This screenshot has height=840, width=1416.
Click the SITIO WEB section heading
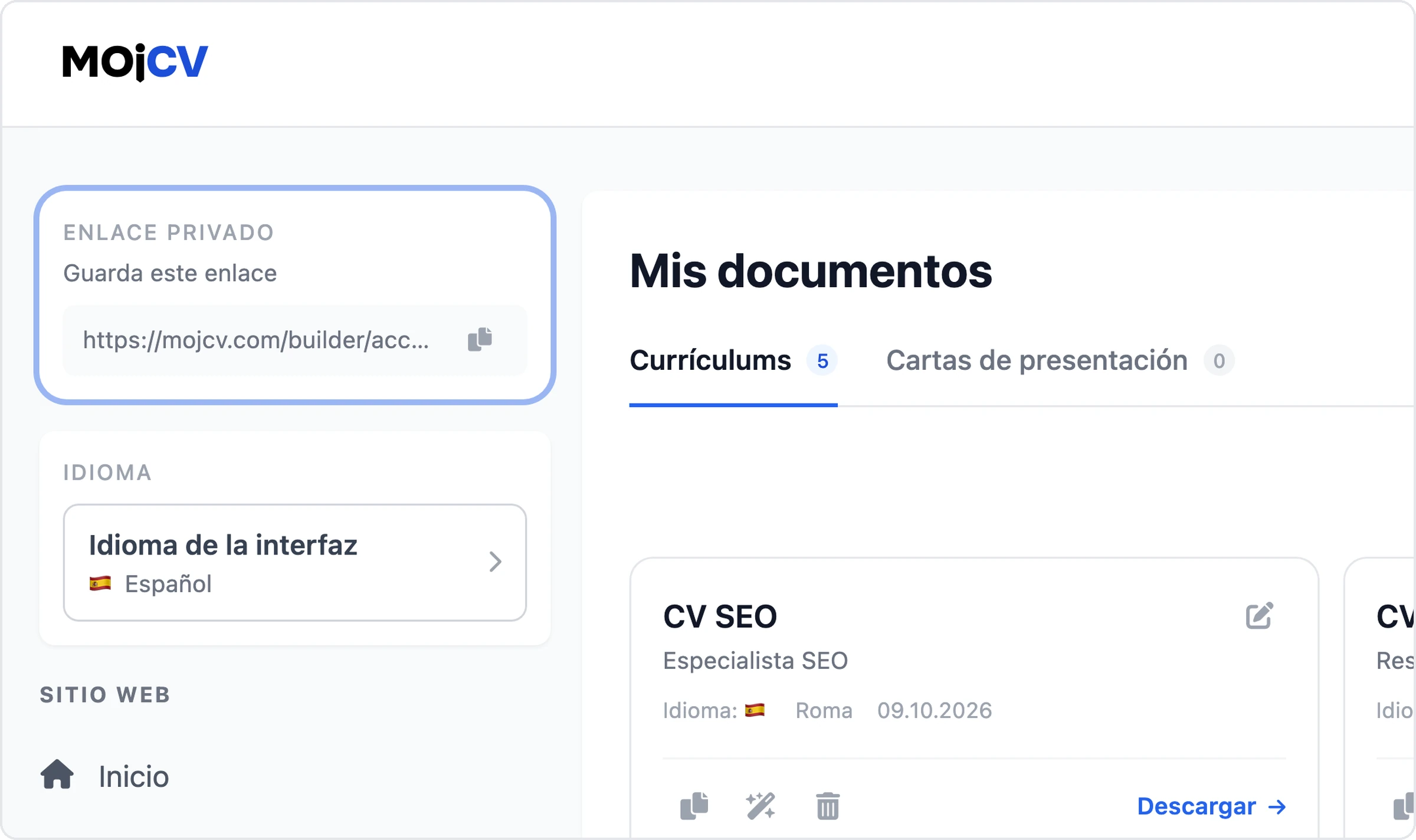(105, 695)
